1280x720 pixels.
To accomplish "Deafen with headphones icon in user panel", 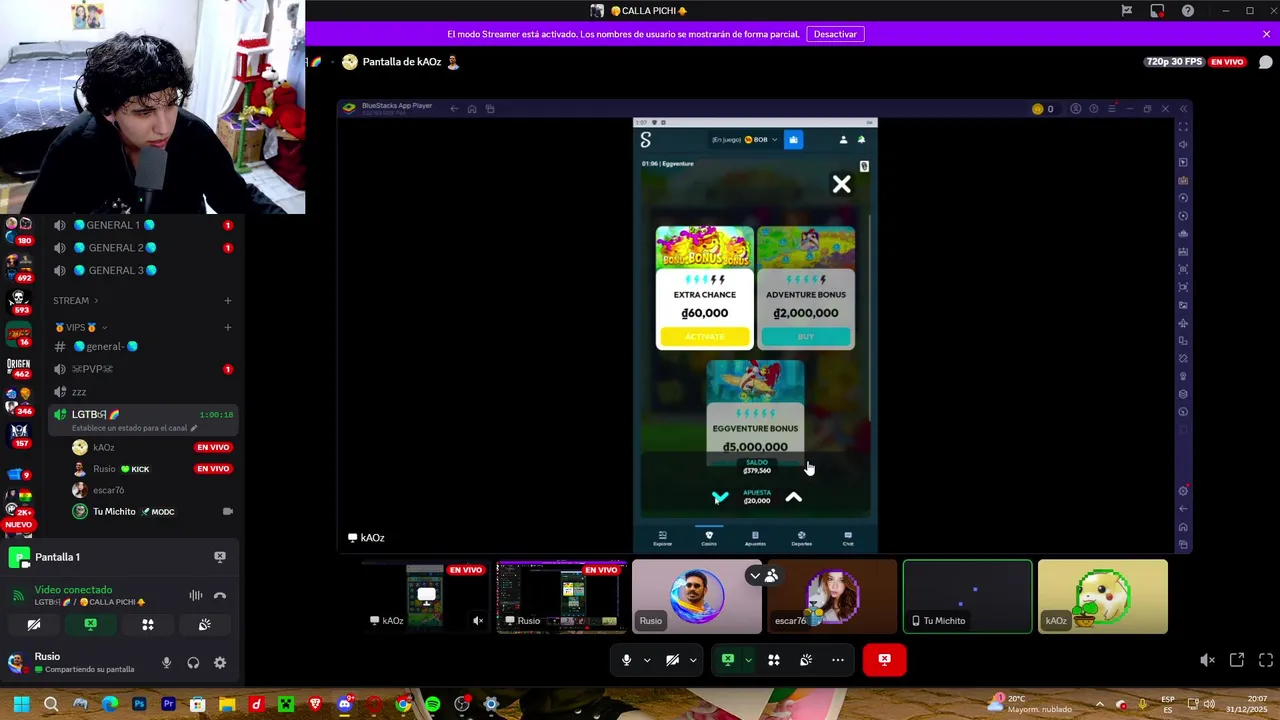I will point(193,662).
